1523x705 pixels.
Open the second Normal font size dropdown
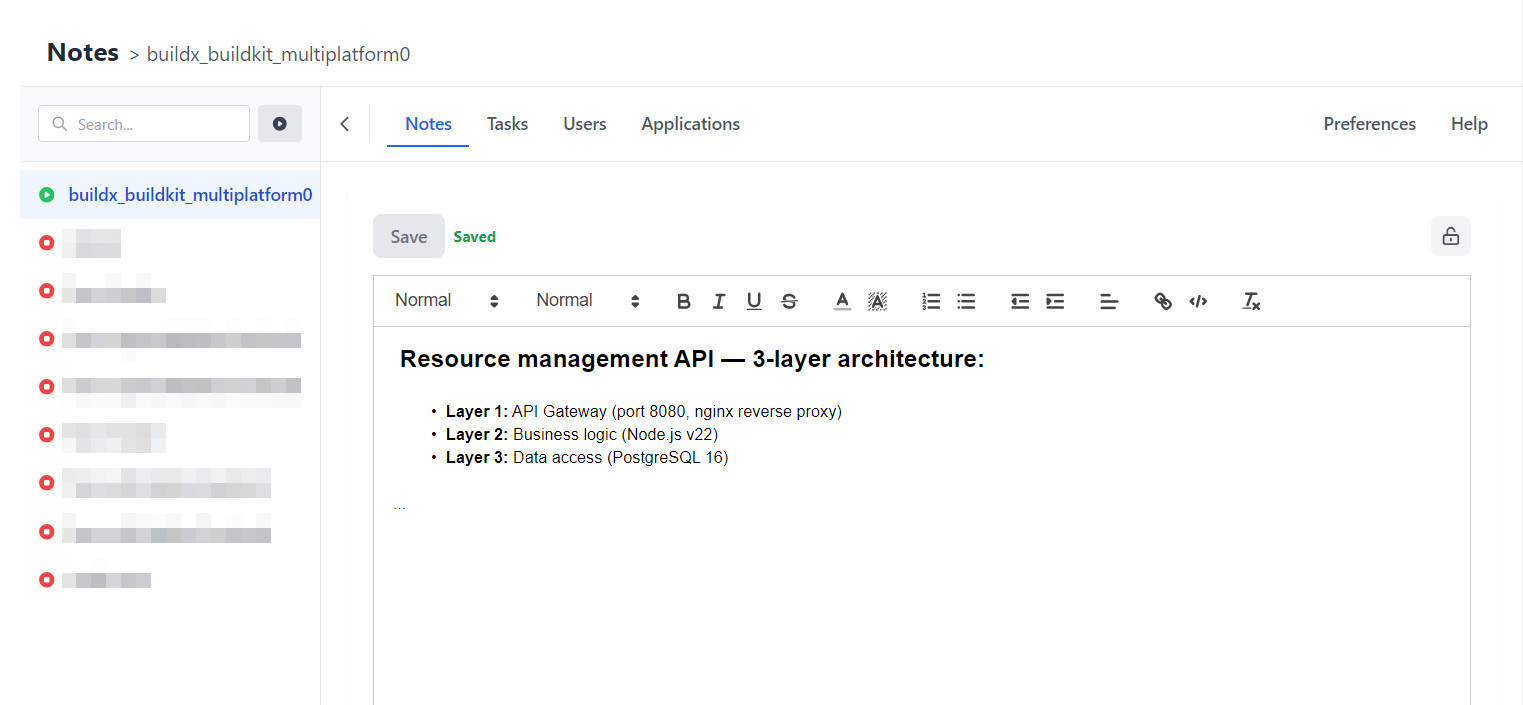click(587, 300)
